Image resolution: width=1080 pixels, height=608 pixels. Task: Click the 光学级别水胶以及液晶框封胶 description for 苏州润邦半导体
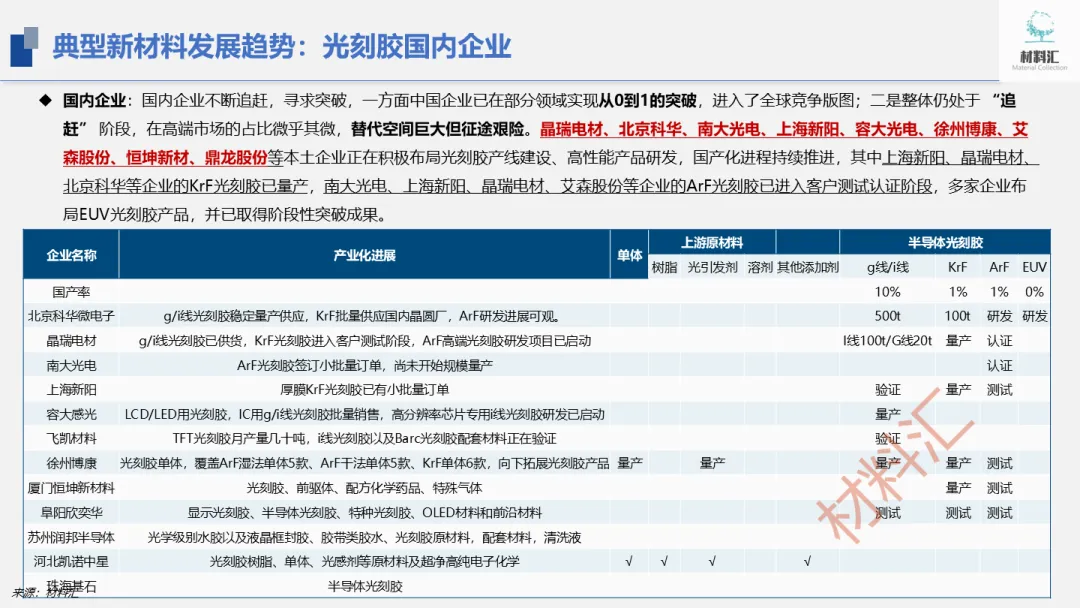[364, 537]
